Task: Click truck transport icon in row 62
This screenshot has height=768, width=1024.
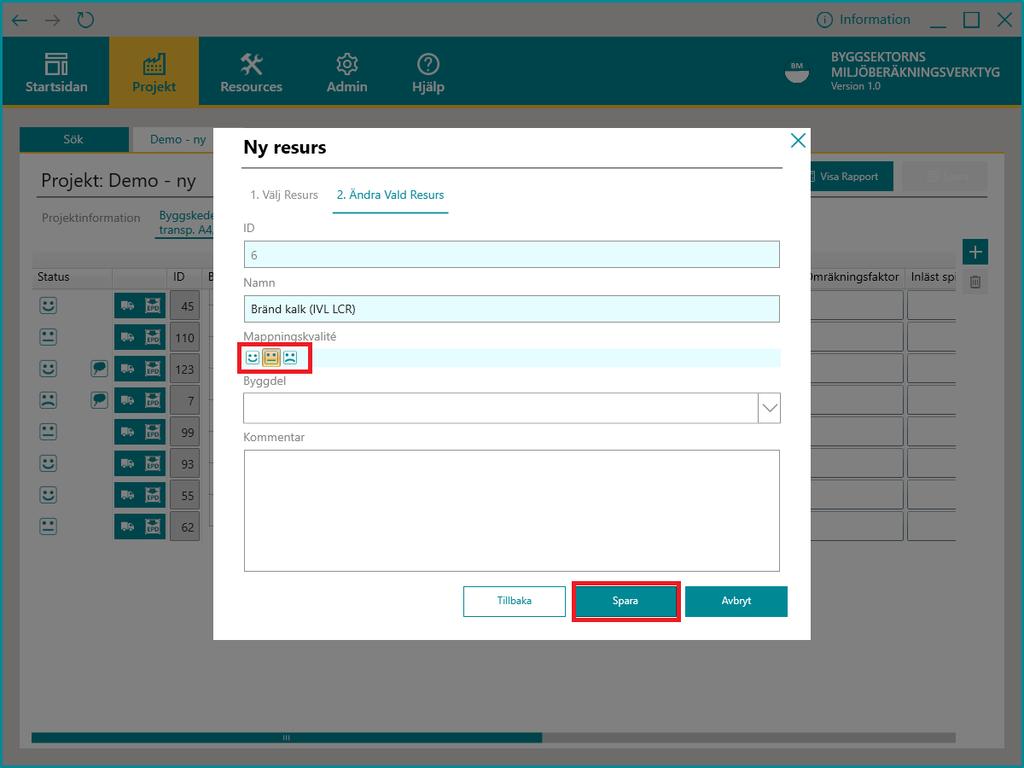Action: pyautogui.click(x=127, y=526)
